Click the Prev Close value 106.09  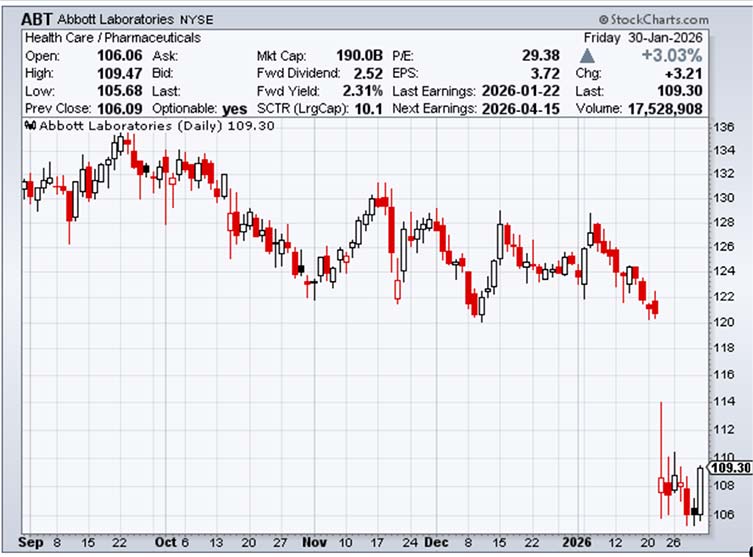[x=120, y=109]
